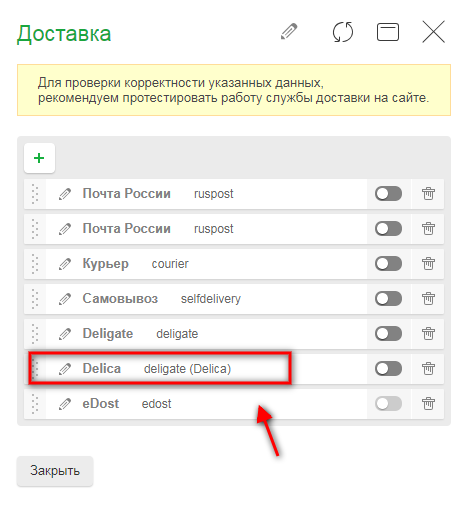
Task: Delete the Delica delivery via trash icon
Action: click(428, 368)
